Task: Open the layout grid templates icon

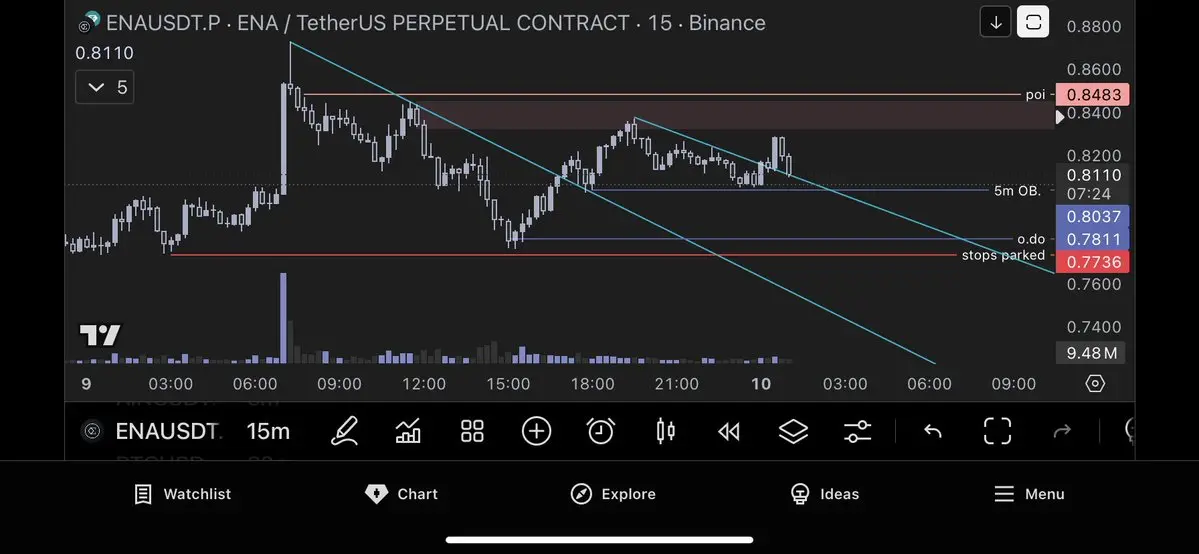Action: (x=472, y=431)
